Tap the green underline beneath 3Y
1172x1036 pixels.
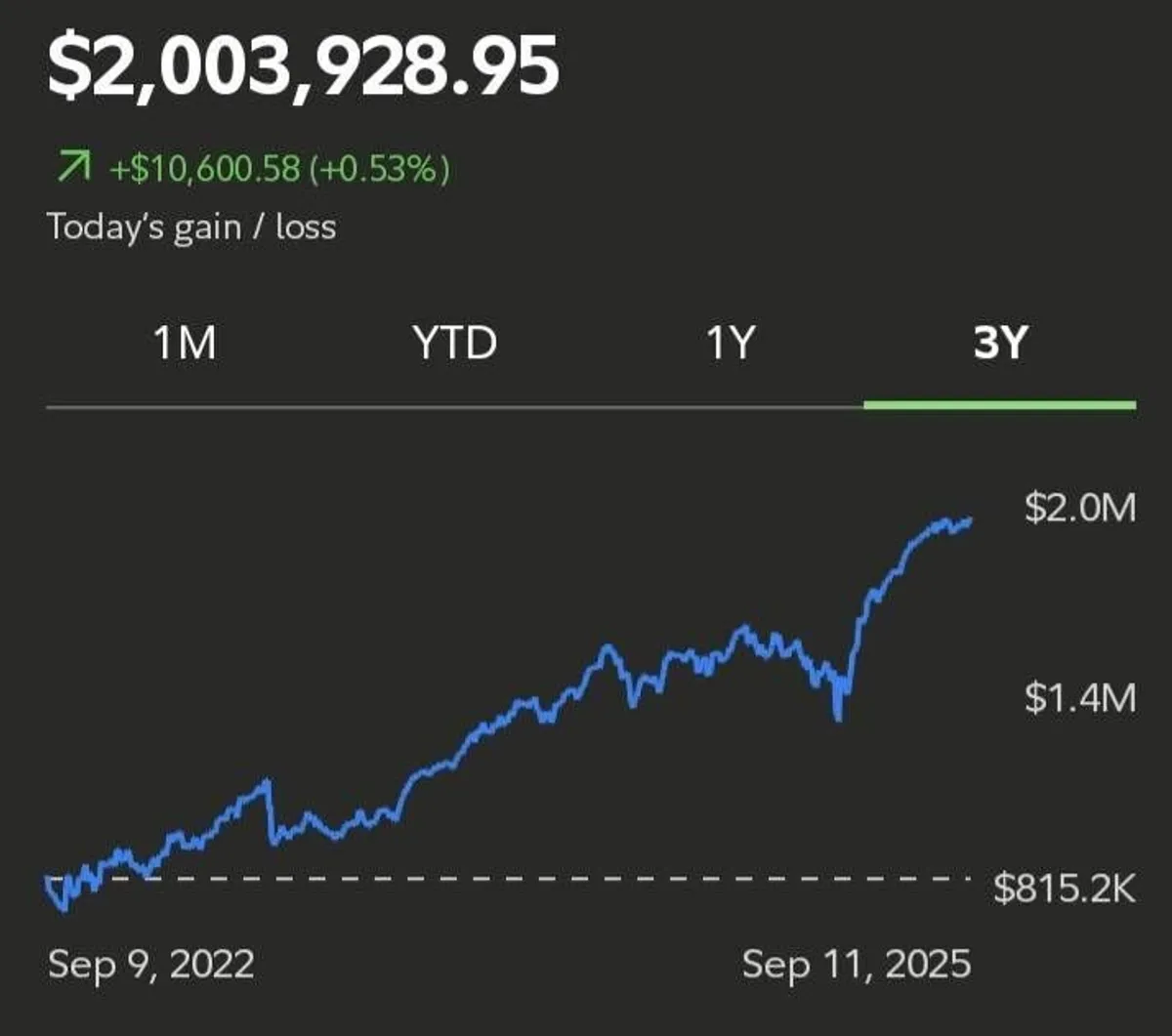coord(999,404)
